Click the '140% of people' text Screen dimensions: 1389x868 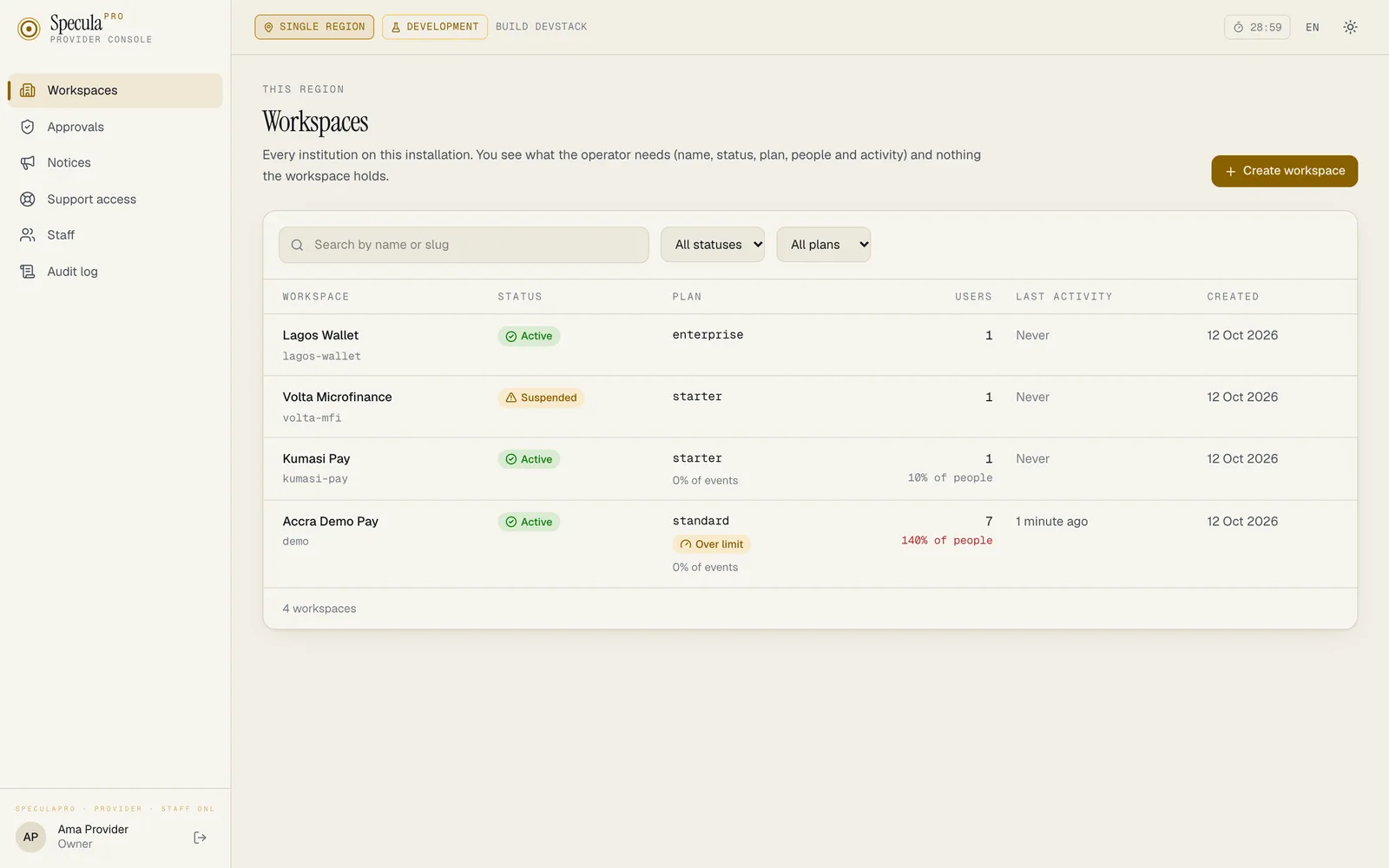tap(946, 540)
